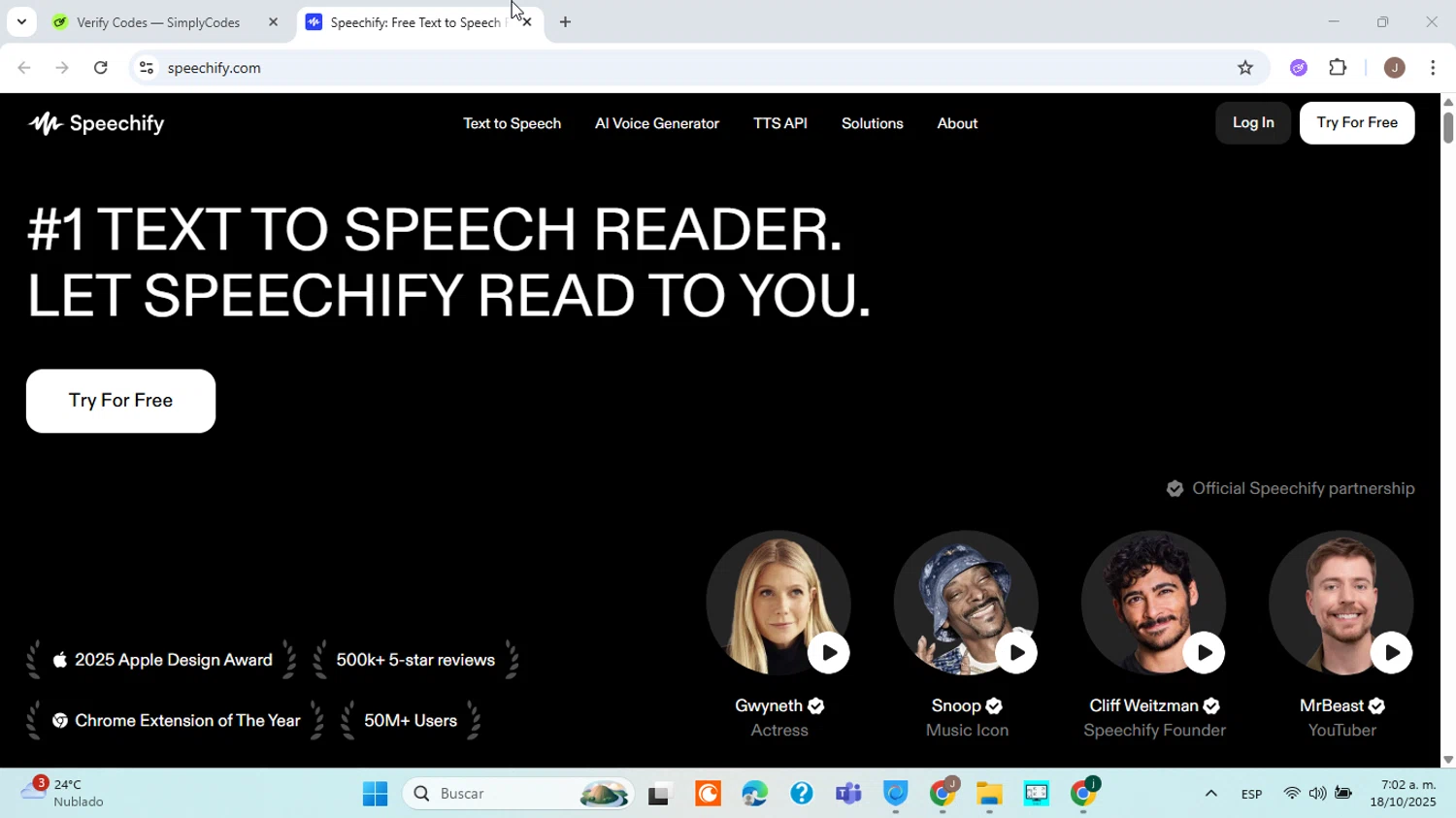
Task: Open the Chrome profile avatar
Action: [1394, 68]
